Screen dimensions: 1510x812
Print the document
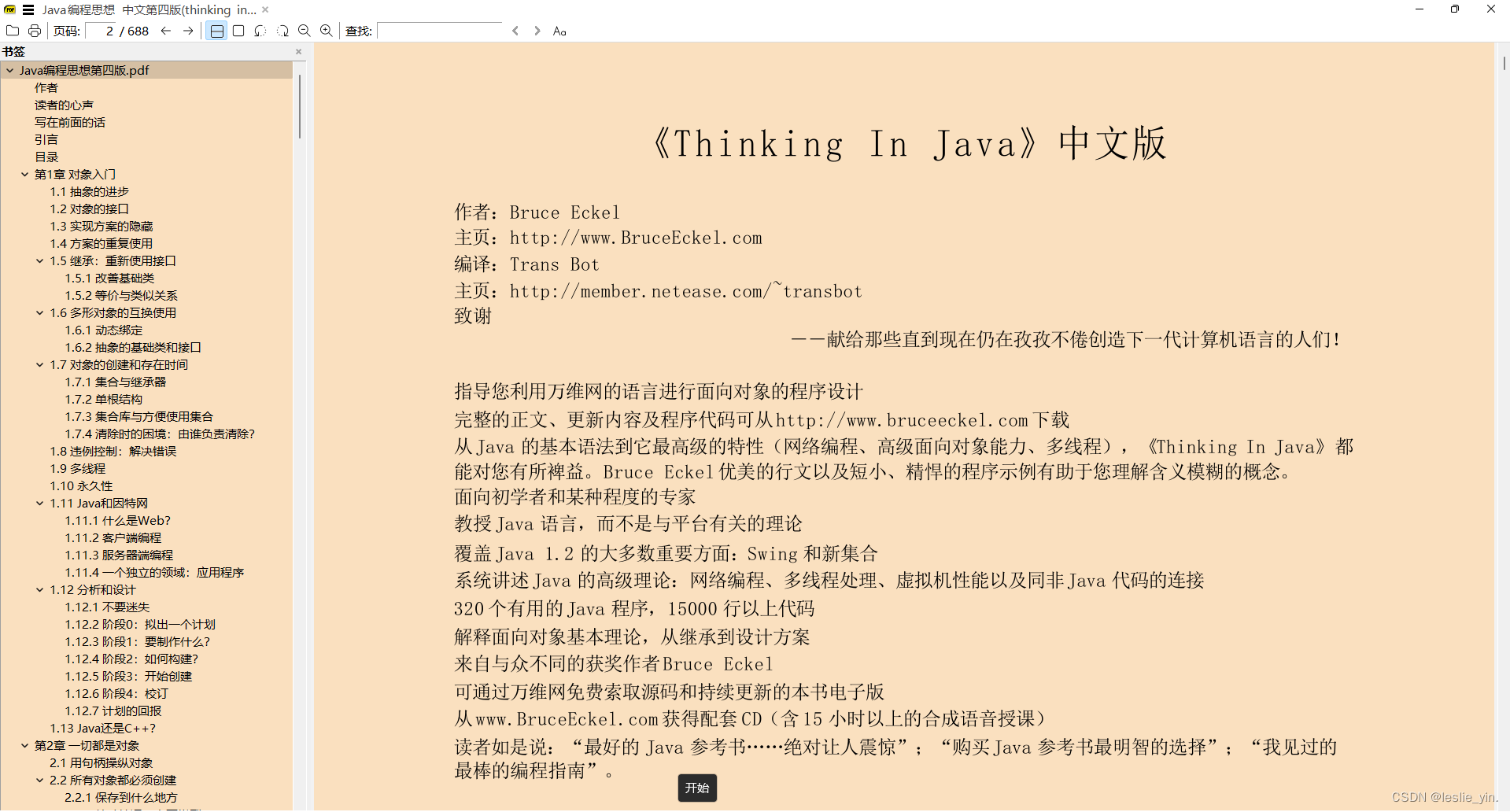point(35,31)
